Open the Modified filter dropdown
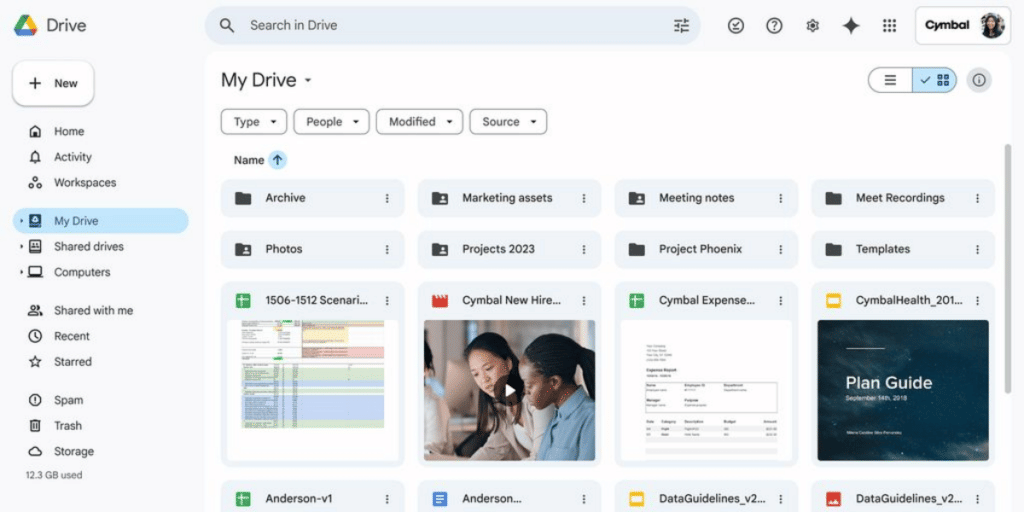1024x512 pixels. point(420,121)
